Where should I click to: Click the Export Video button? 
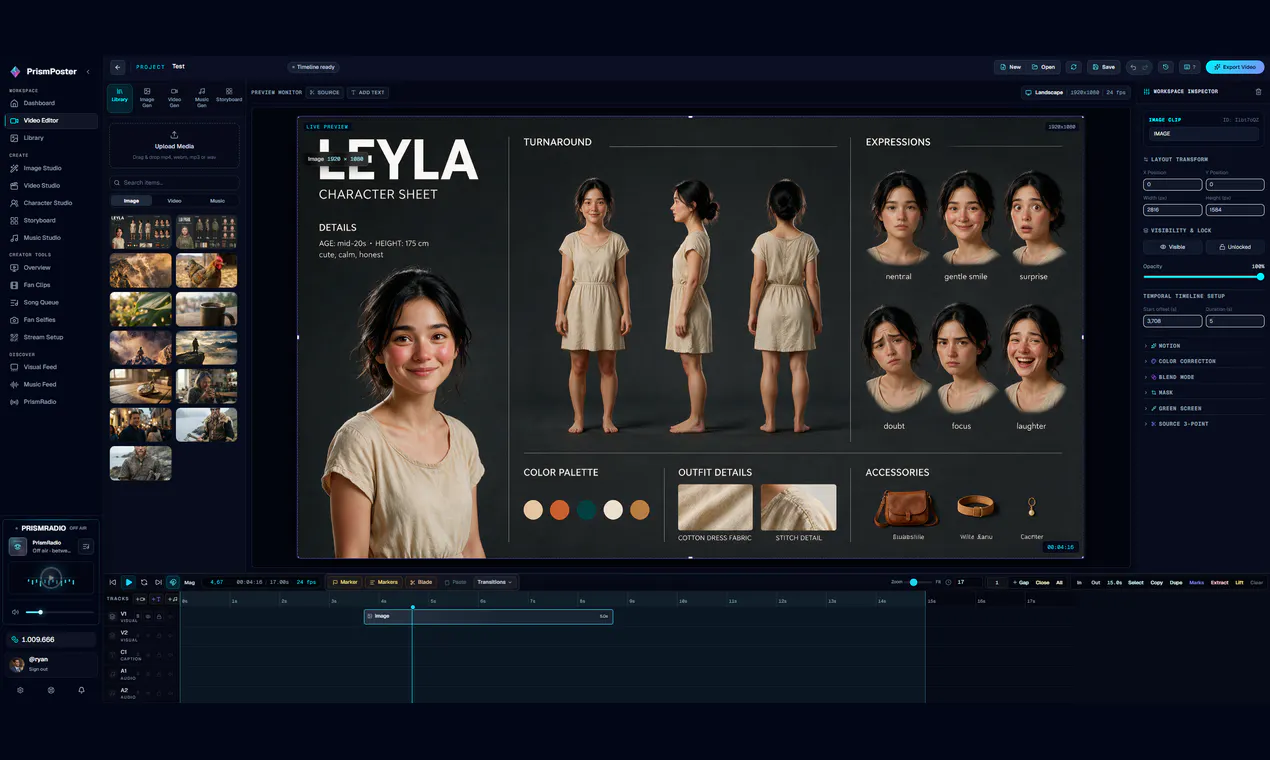pyautogui.click(x=1235, y=67)
